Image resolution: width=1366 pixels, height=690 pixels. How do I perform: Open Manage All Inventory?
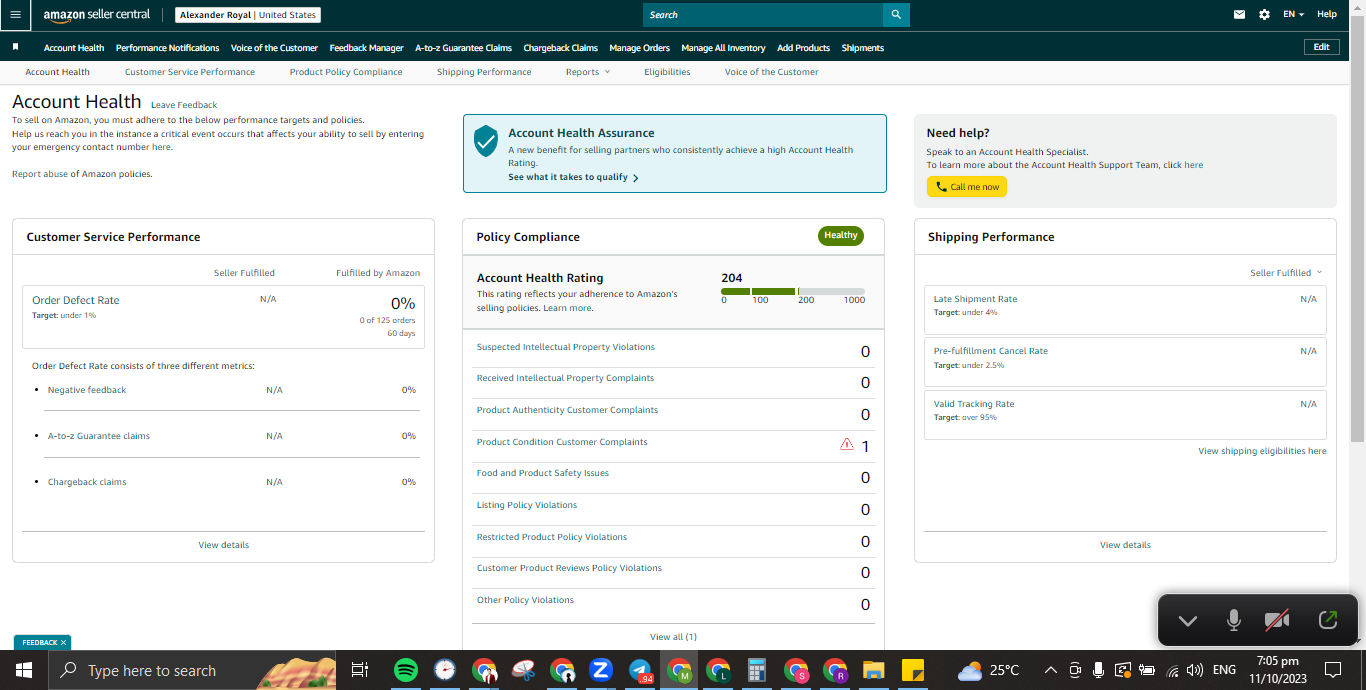[x=723, y=48]
